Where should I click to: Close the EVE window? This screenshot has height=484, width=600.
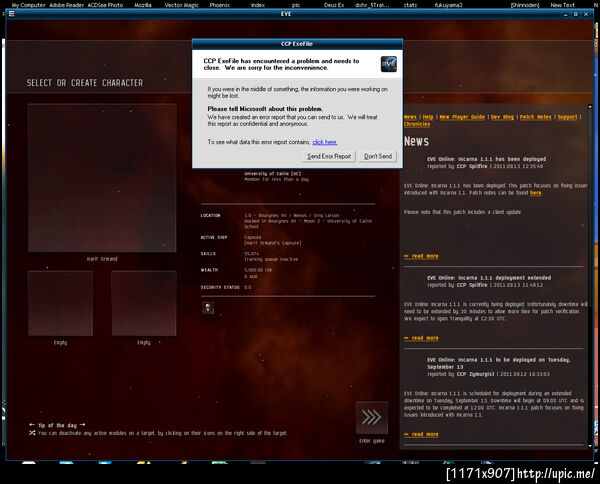(x=586, y=14)
